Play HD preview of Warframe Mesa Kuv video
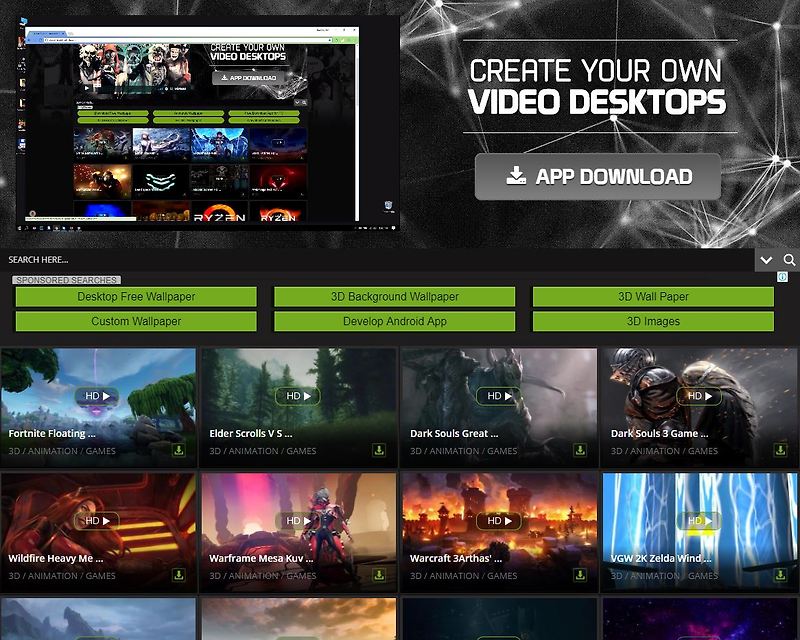Screen dimensions: 800x640 click(x=298, y=521)
